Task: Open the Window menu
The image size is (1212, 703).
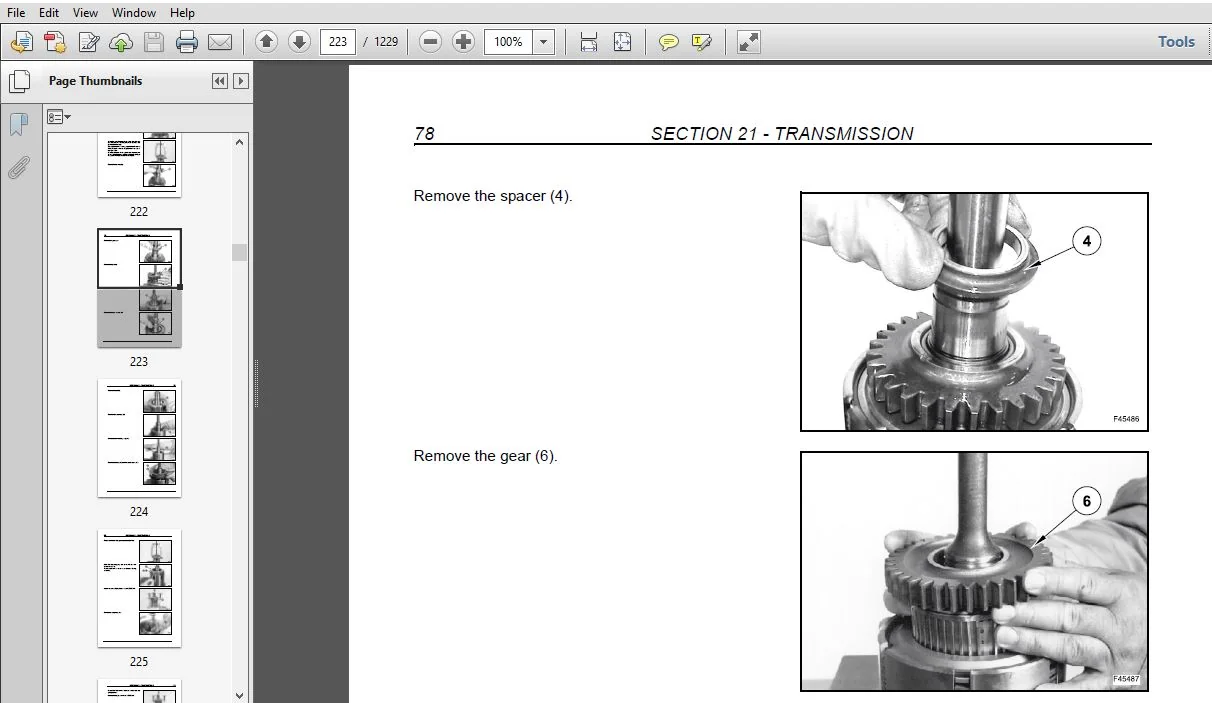Action: coord(133,13)
